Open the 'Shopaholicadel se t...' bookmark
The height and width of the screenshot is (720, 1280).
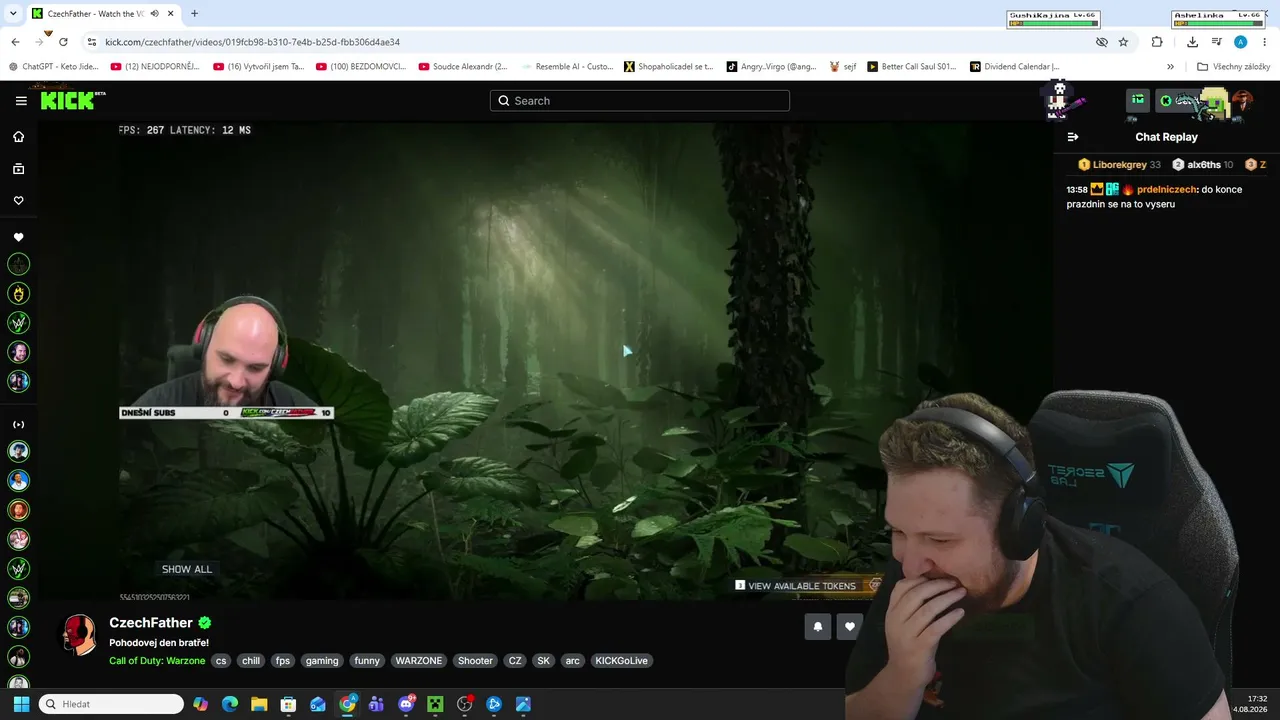click(x=668, y=67)
